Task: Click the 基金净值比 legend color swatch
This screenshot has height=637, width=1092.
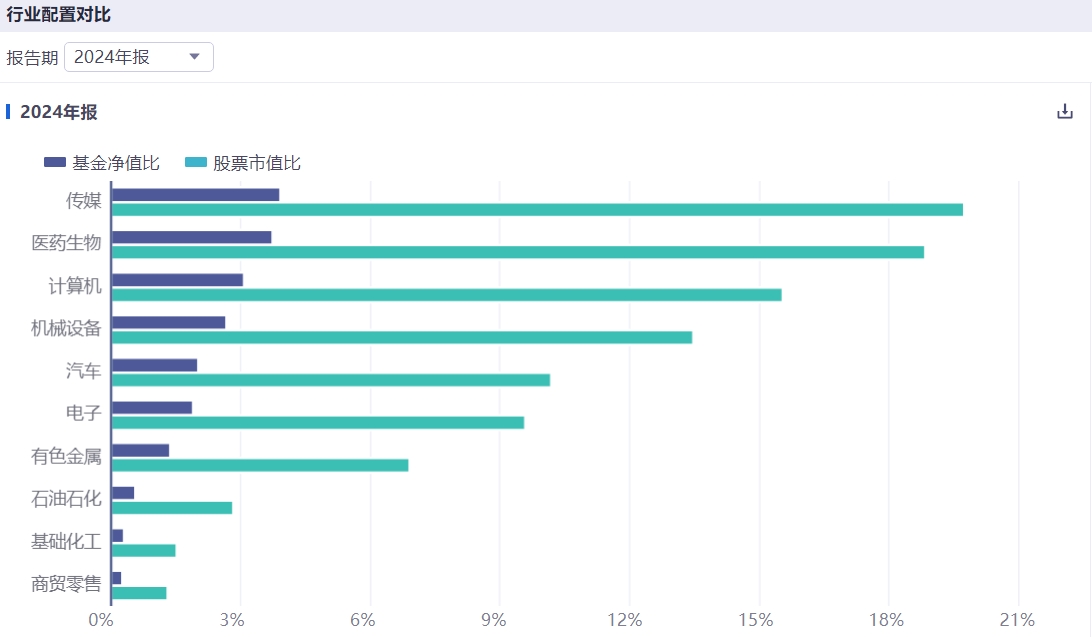Action: coord(55,163)
